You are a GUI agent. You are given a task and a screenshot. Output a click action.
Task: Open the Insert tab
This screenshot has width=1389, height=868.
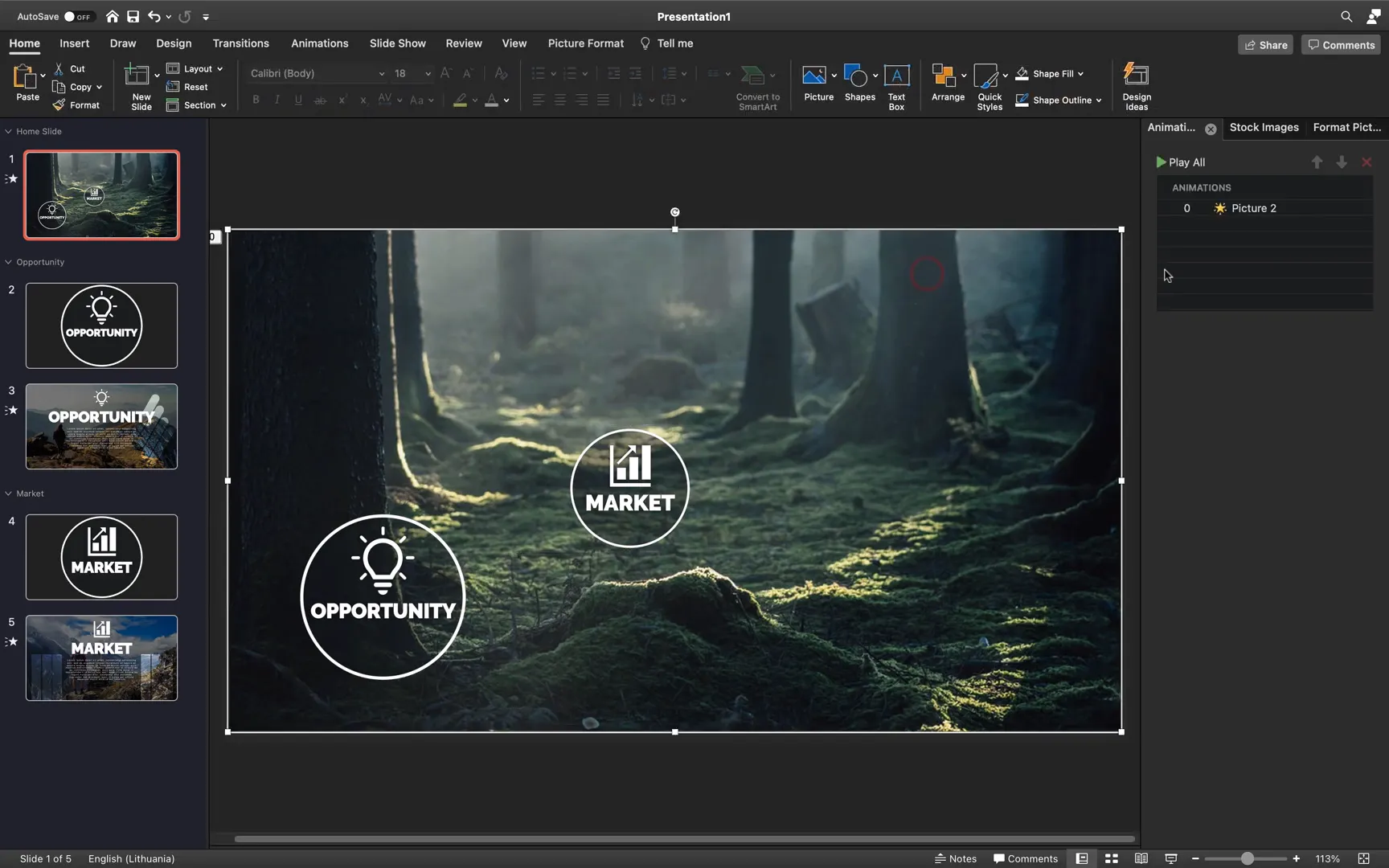pyautogui.click(x=74, y=43)
